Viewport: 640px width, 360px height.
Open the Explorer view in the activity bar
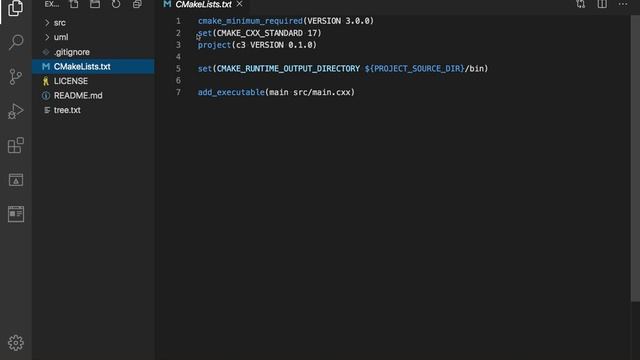[16, 8]
